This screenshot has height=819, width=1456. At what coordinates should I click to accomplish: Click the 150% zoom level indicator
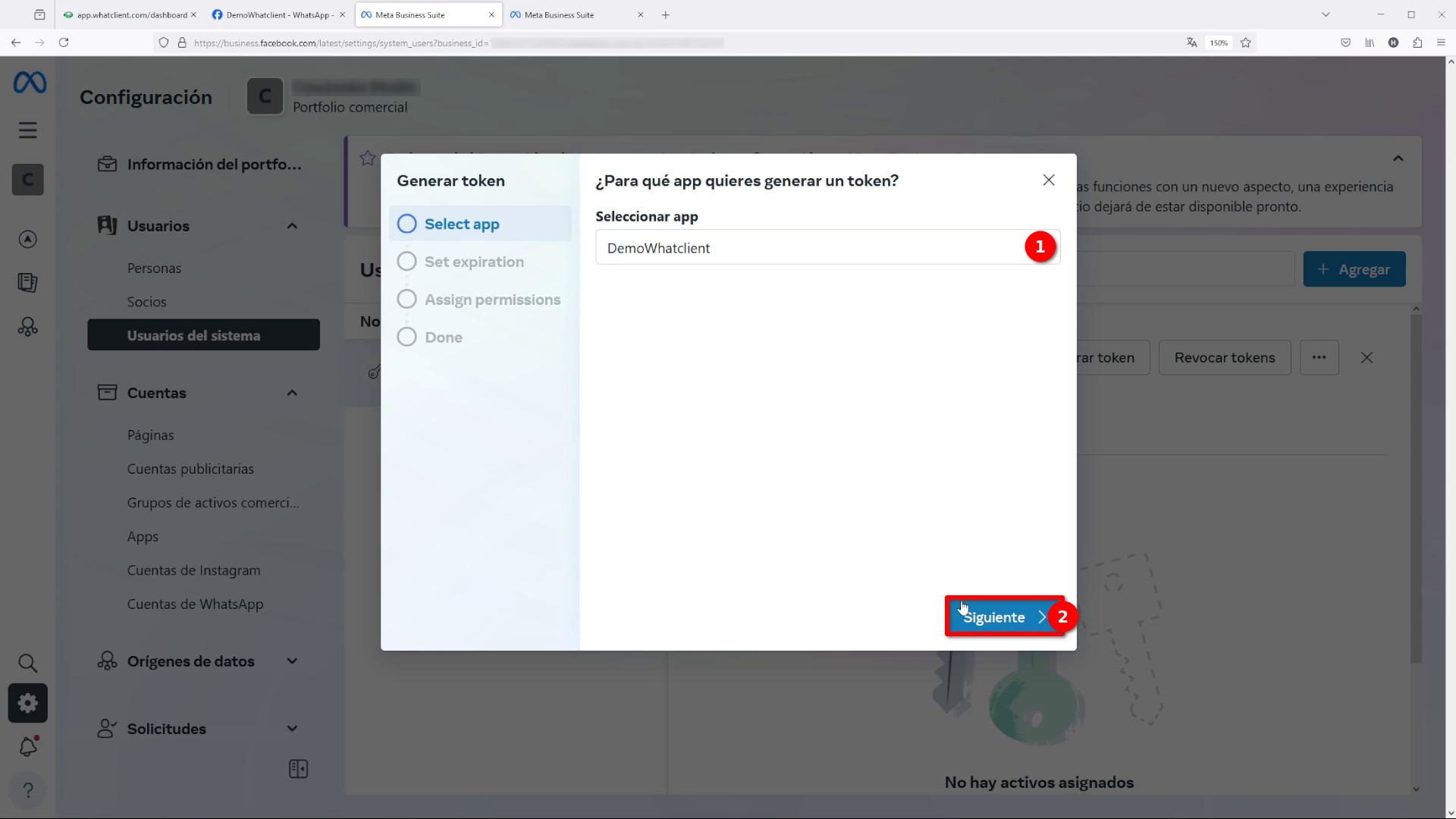point(1219,43)
